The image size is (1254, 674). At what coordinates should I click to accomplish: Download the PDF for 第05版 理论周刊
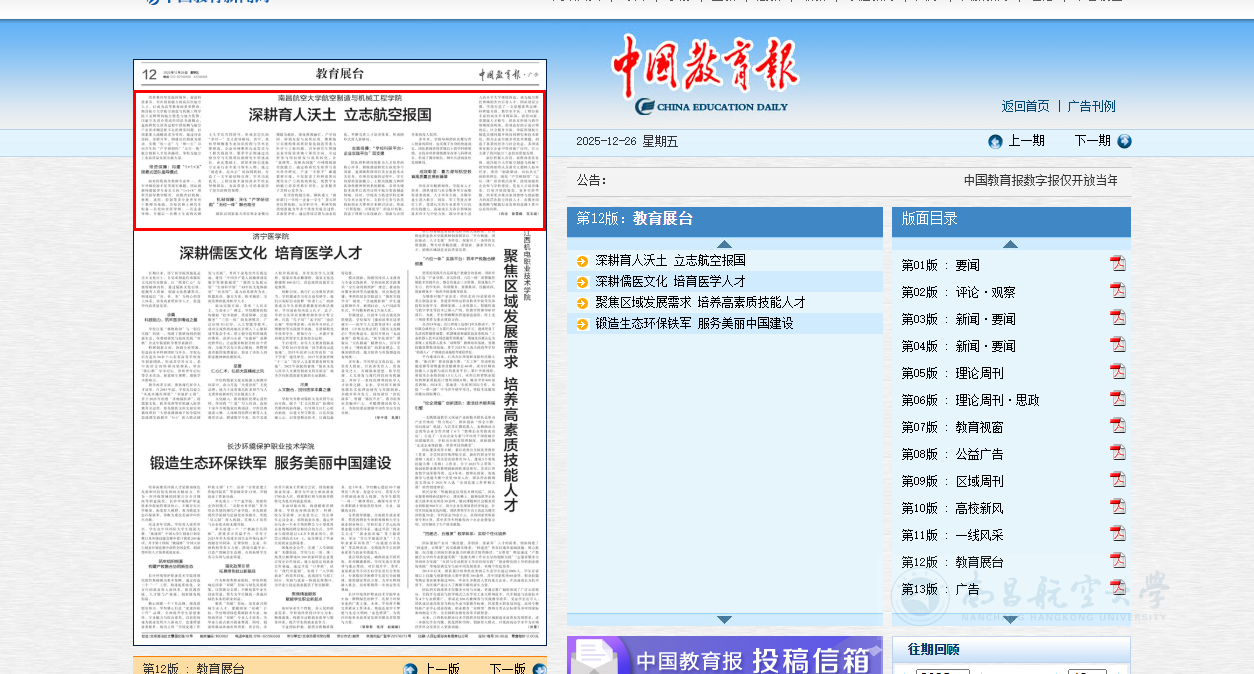[1117, 372]
